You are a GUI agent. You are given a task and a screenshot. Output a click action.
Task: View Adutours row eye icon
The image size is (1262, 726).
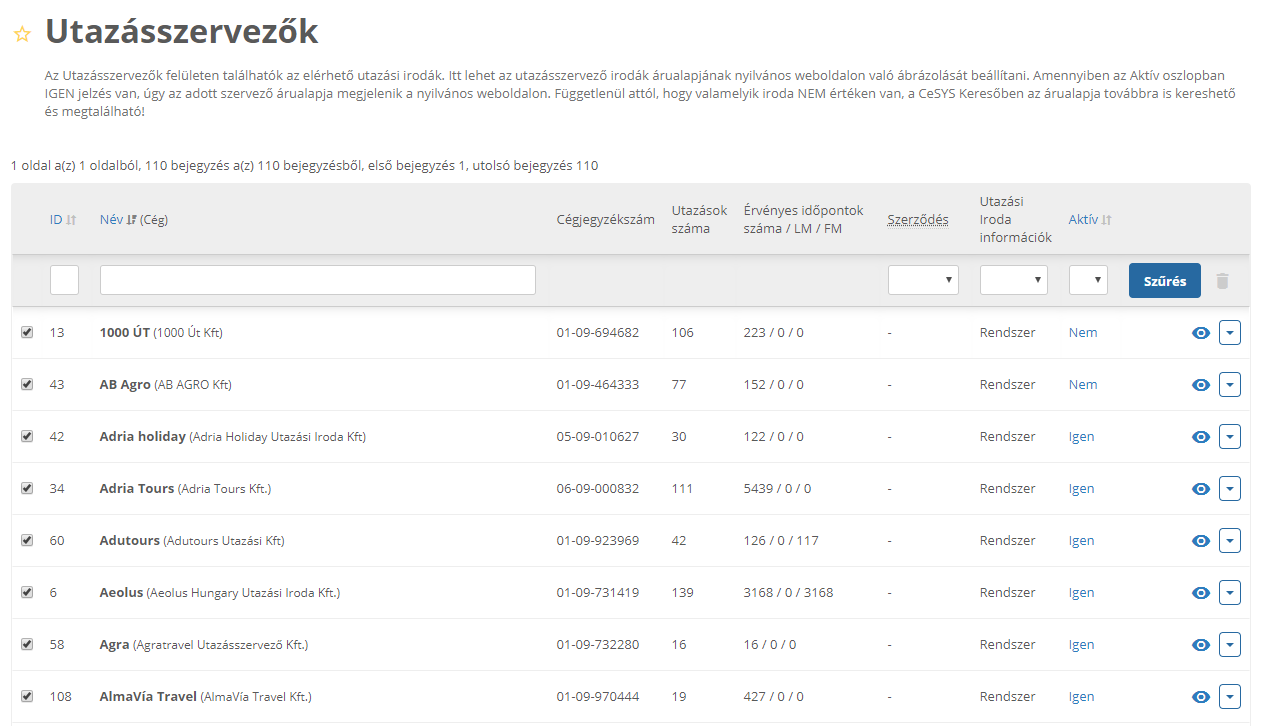1201,541
